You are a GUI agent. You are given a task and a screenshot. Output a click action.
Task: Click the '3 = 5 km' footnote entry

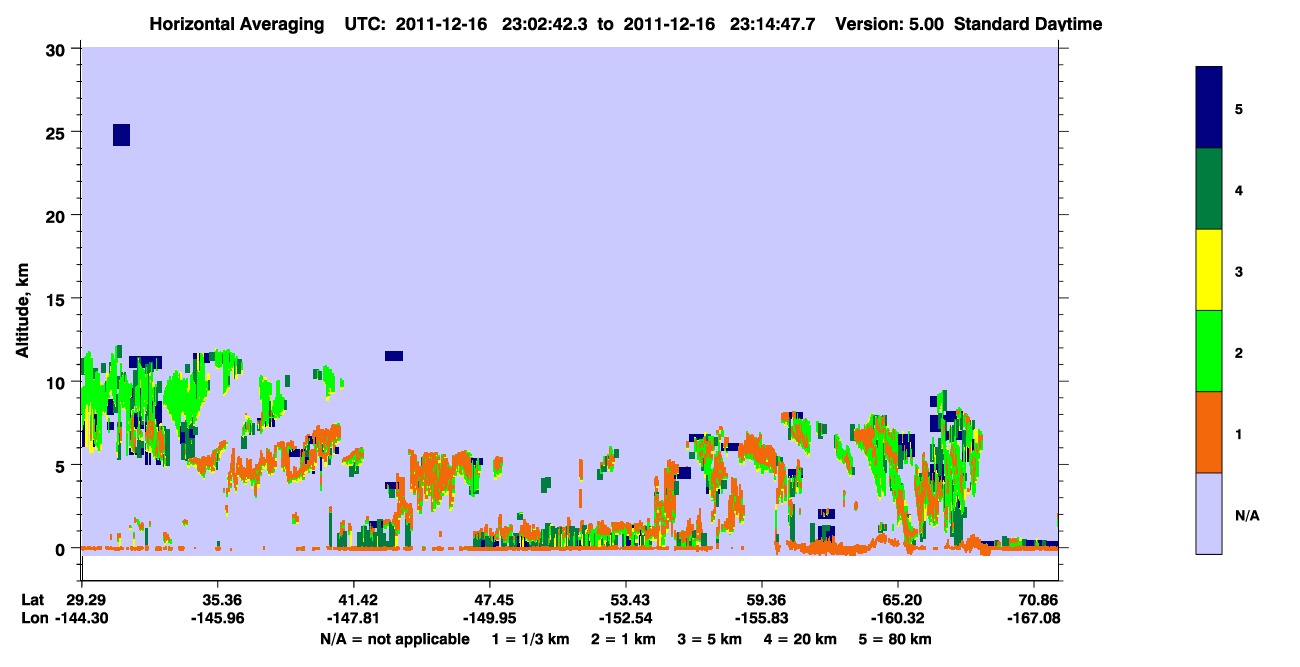(711, 639)
